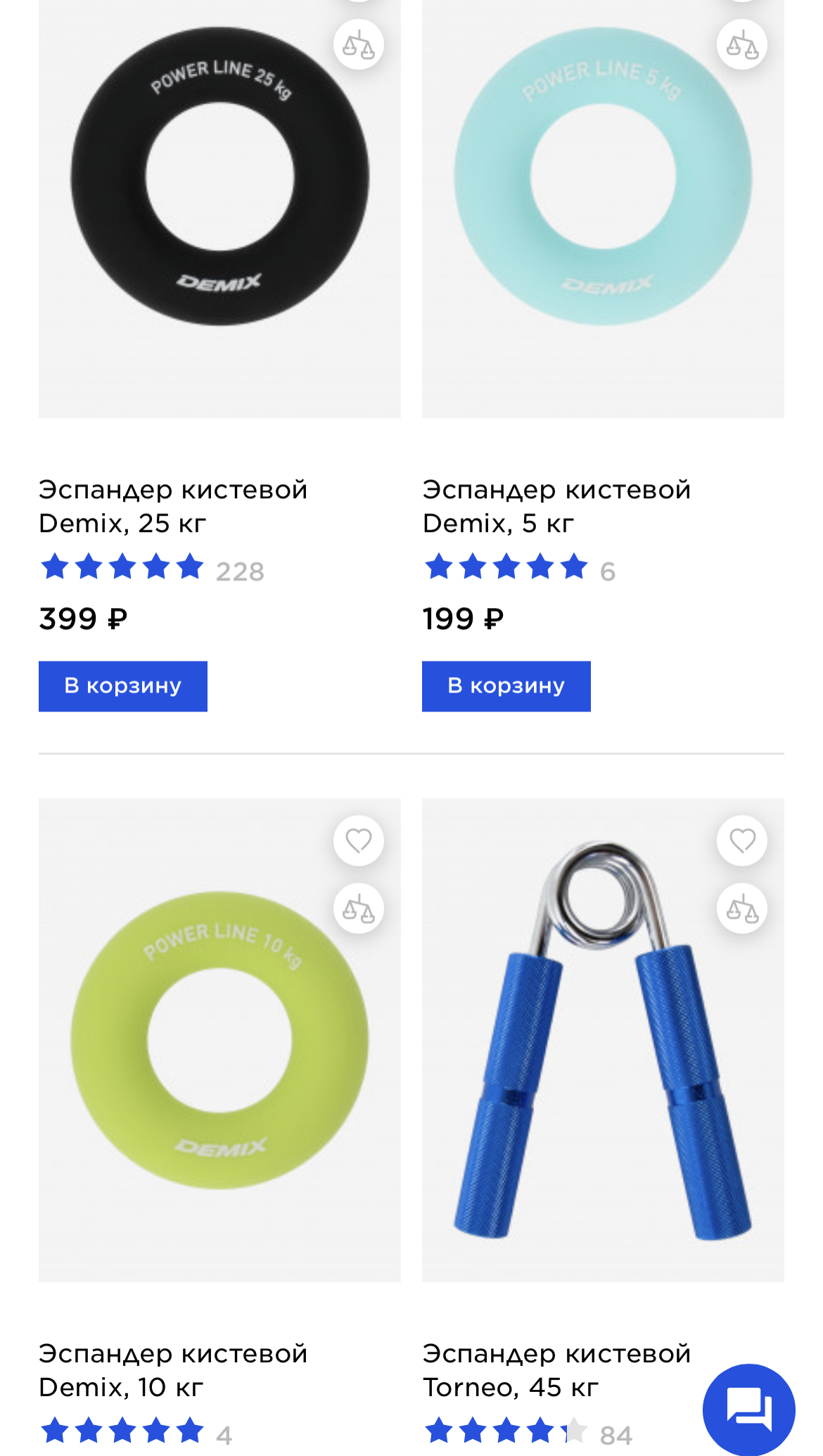Compare the turquoise Demix 5 кг expander

742,45
